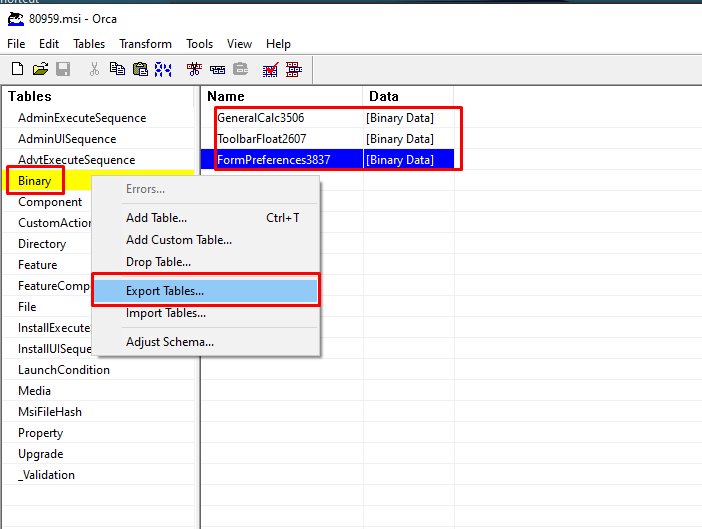Click the New file toolbar icon
Viewport: 702px width, 529px height.
(x=17, y=69)
